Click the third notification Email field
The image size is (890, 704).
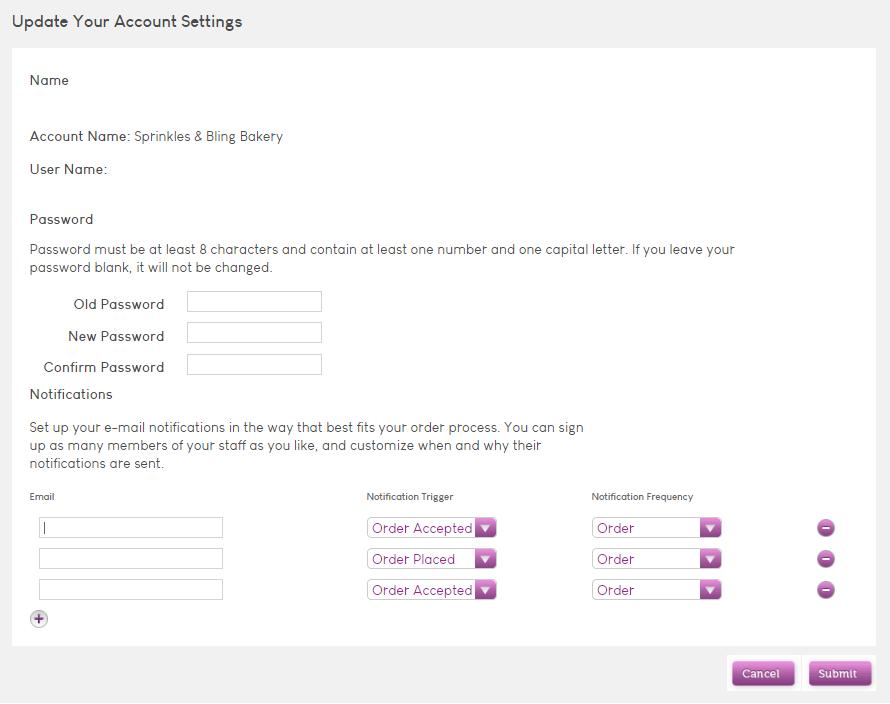coord(131,590)
